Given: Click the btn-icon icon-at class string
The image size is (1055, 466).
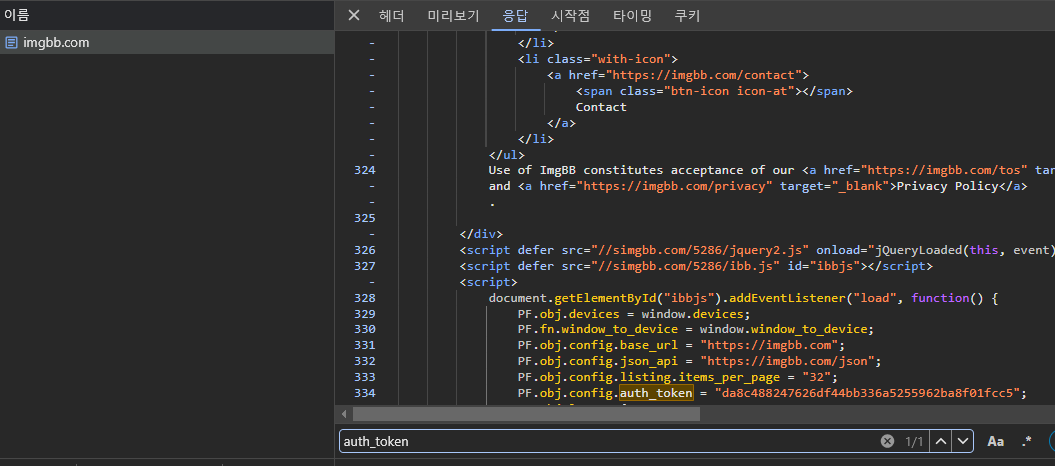Looking at the screenshot, I should click(x=728, y=91).
